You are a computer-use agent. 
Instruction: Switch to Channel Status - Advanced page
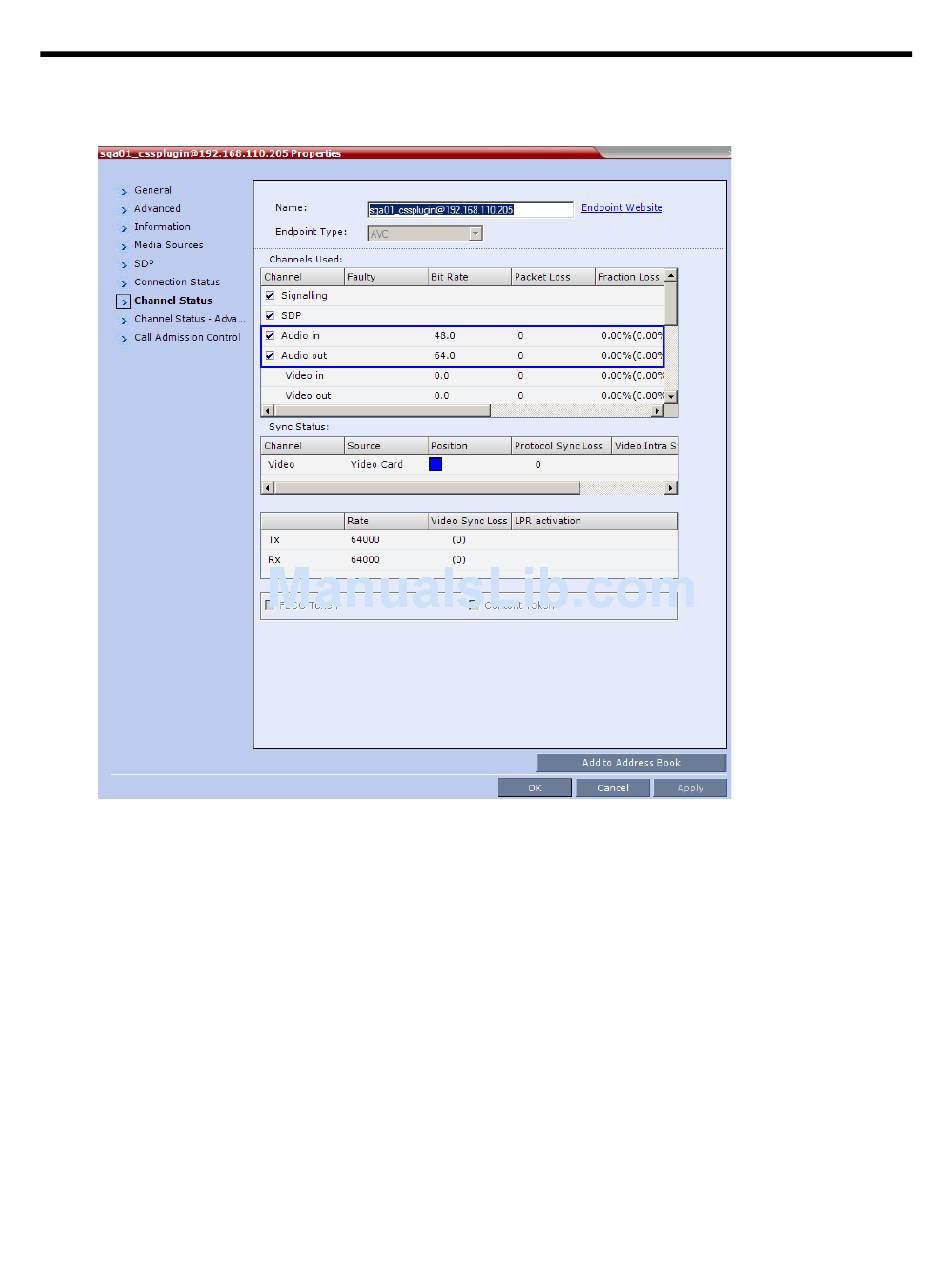click(x=188, y=319)
